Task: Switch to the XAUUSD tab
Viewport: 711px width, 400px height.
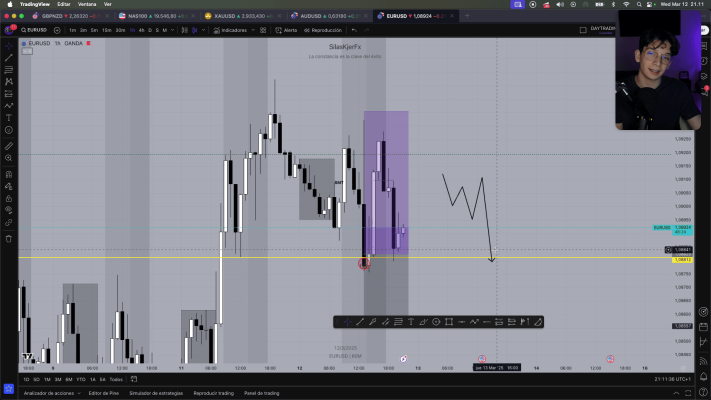Action: click(242, 17)
